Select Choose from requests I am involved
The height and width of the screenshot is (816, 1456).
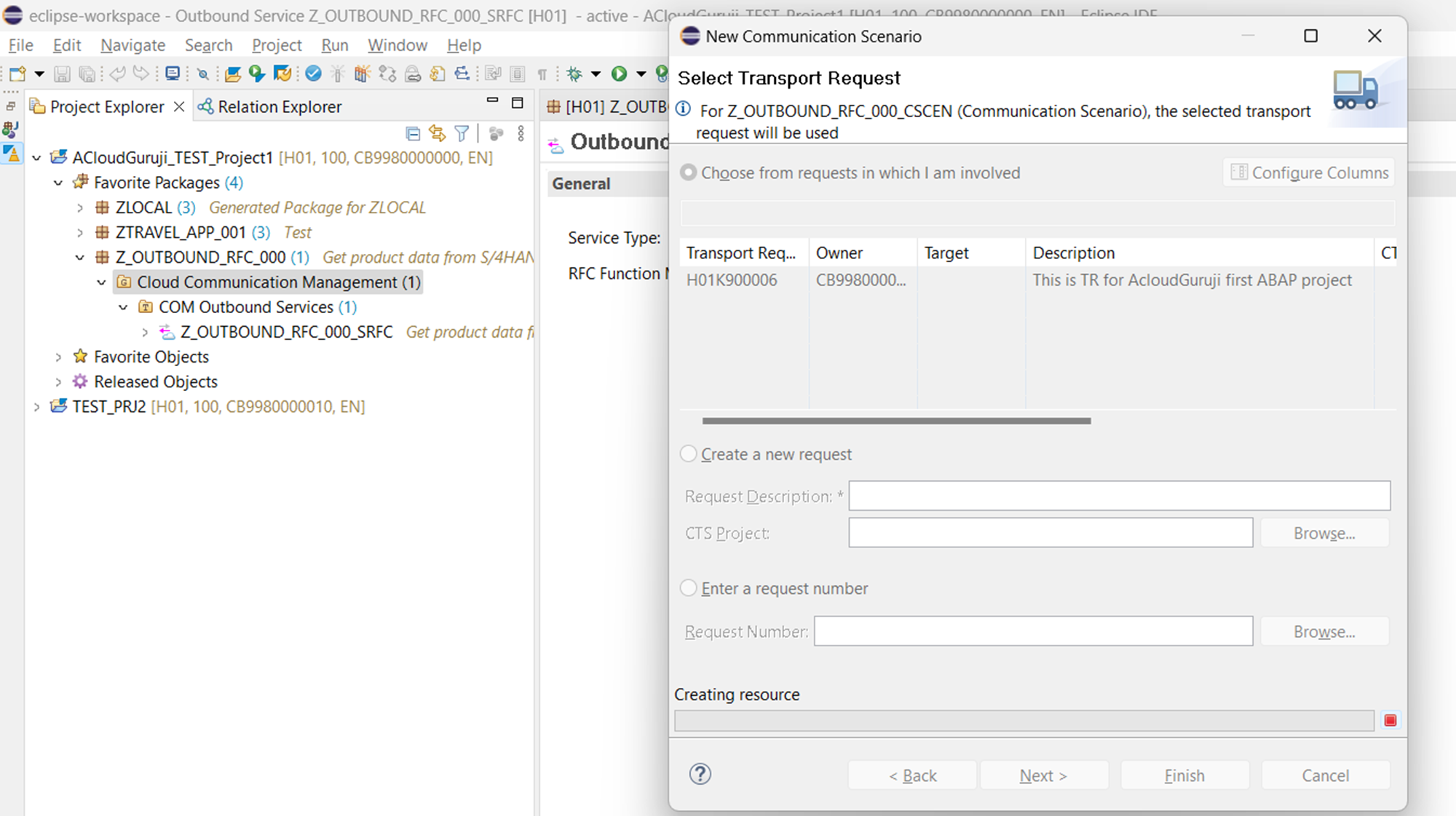coord(689,173)
